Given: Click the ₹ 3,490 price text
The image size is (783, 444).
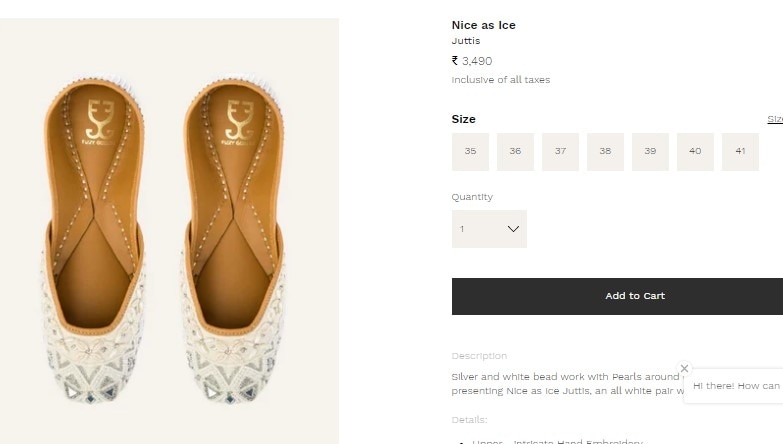Looking at the screenshot, I should [x=472, y=61].
